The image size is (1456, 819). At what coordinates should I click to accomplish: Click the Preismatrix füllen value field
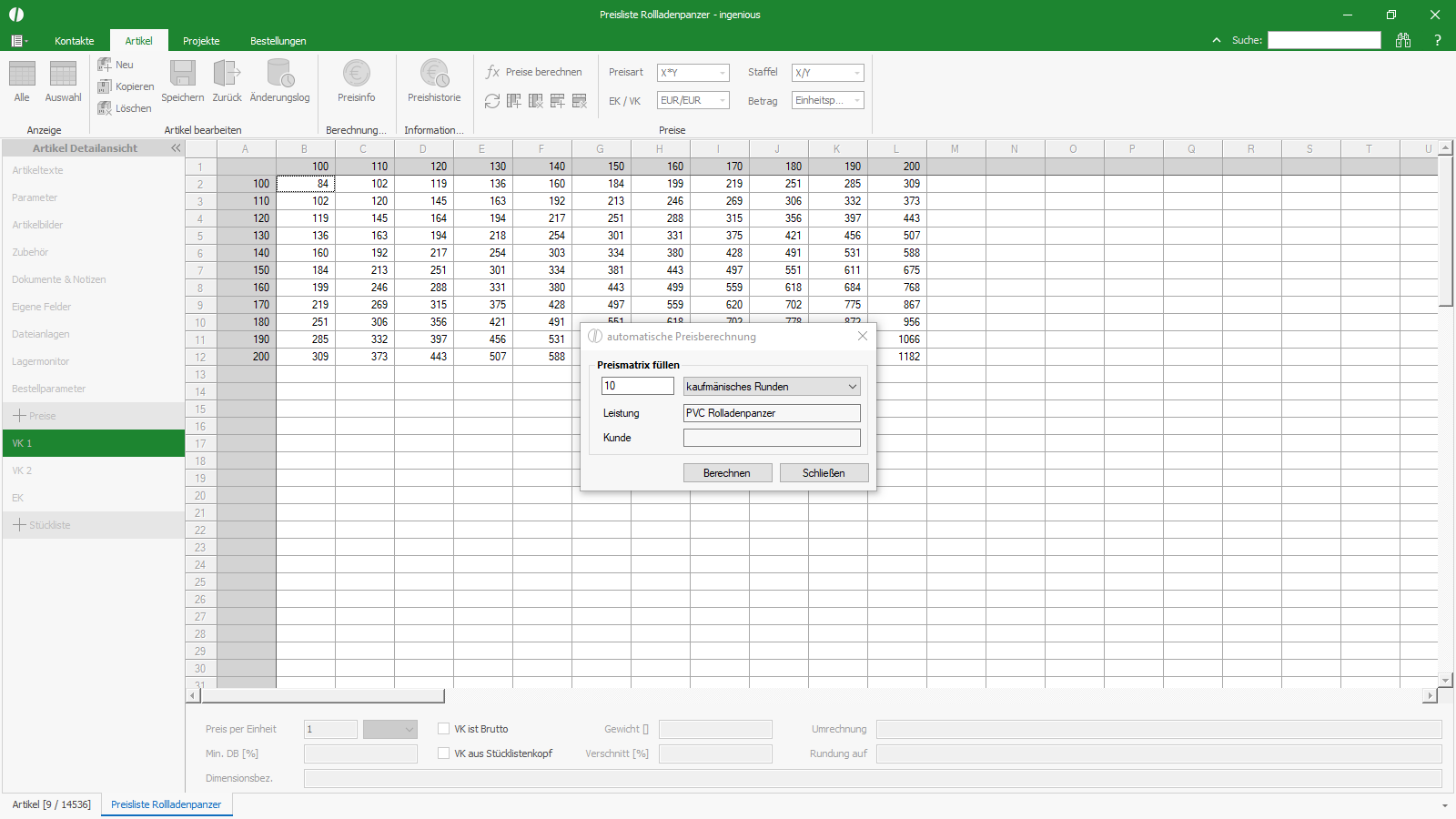tap(637, 386)
